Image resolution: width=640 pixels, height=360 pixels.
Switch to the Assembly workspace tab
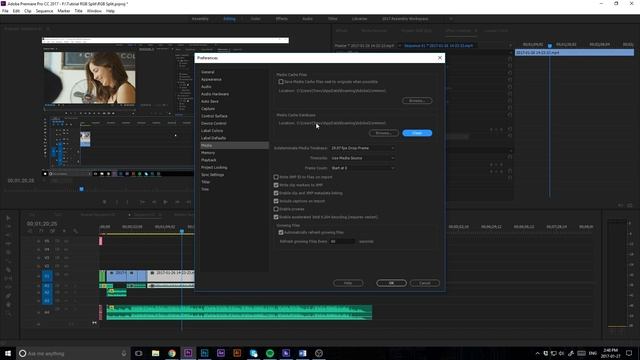pyautogui.click(x=200, y=19)
